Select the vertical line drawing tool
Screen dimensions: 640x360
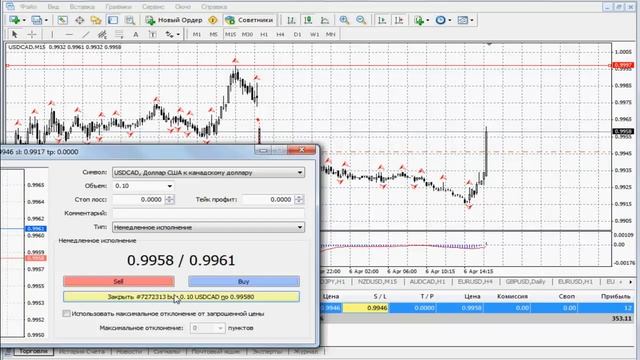point(52,34)
